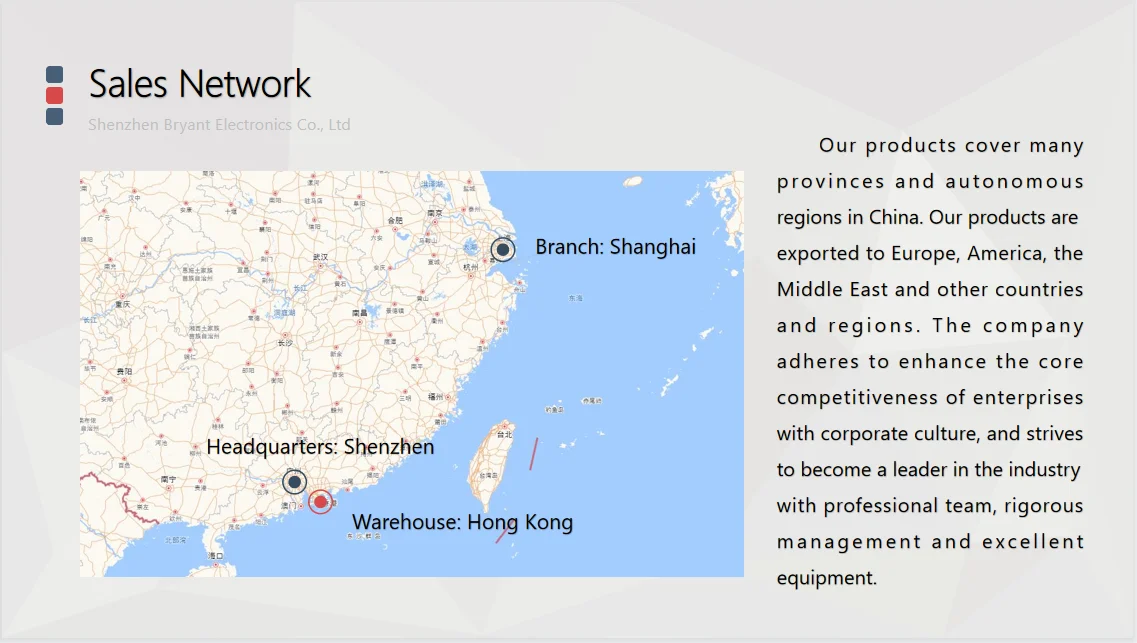Click the text 'competitiveness of enterprises'
This screenshot has height=643, width=1137.
click(x=930, y=398)
